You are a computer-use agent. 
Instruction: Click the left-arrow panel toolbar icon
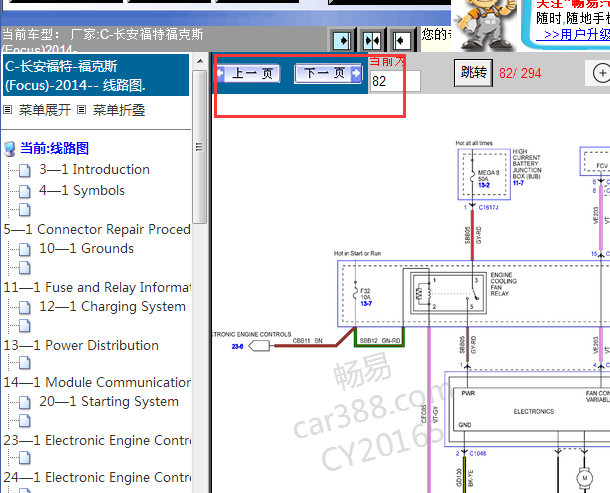(401, 40)
